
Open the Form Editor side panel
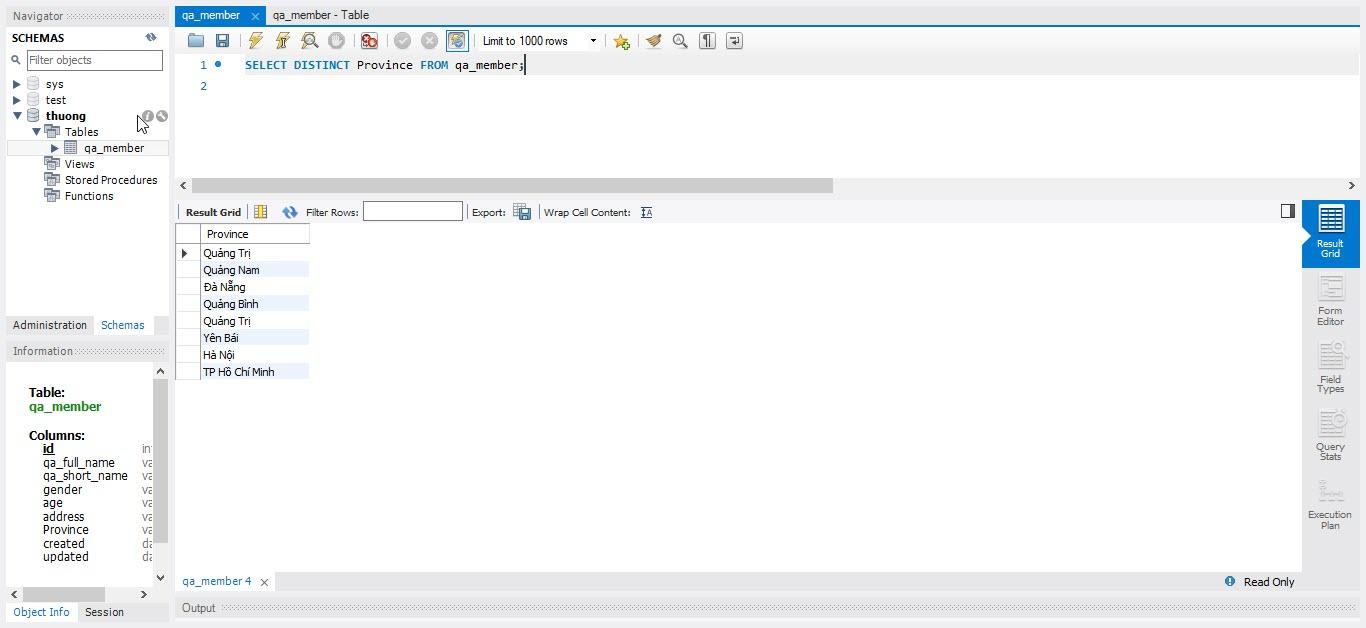pyautogui.click(x=1330, y=299)
